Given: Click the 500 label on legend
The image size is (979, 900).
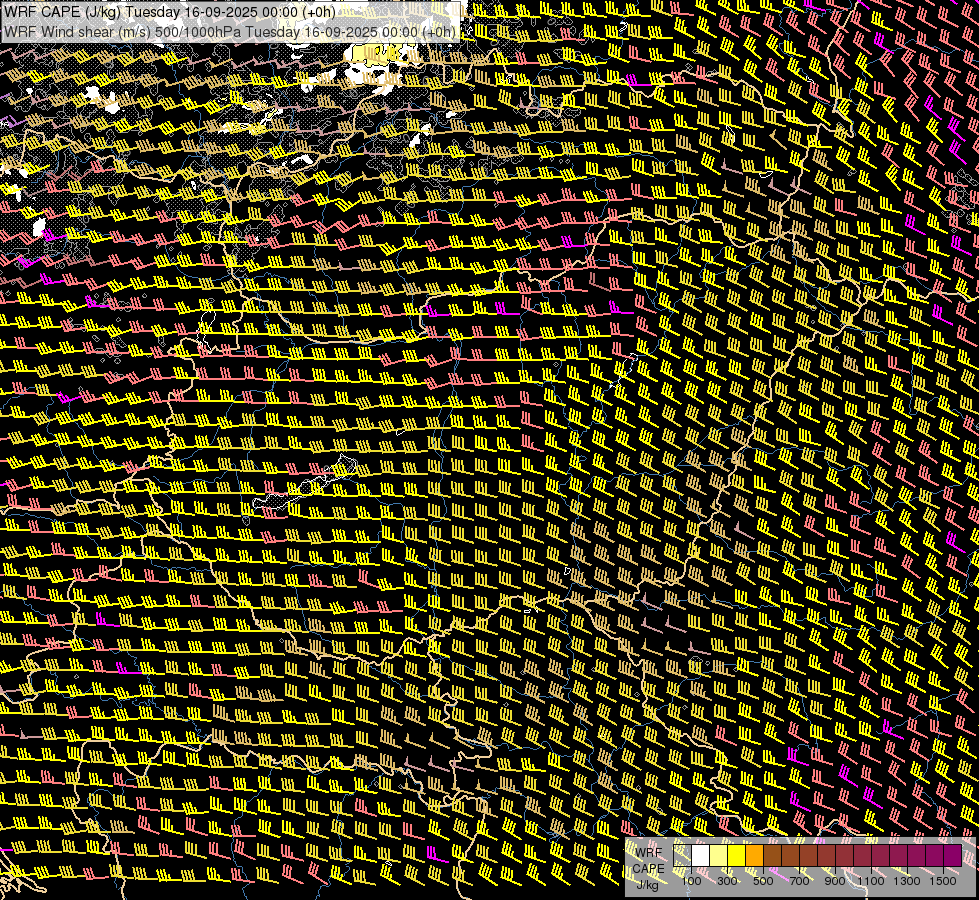Looking at the screenshot, I should point(763,881).
